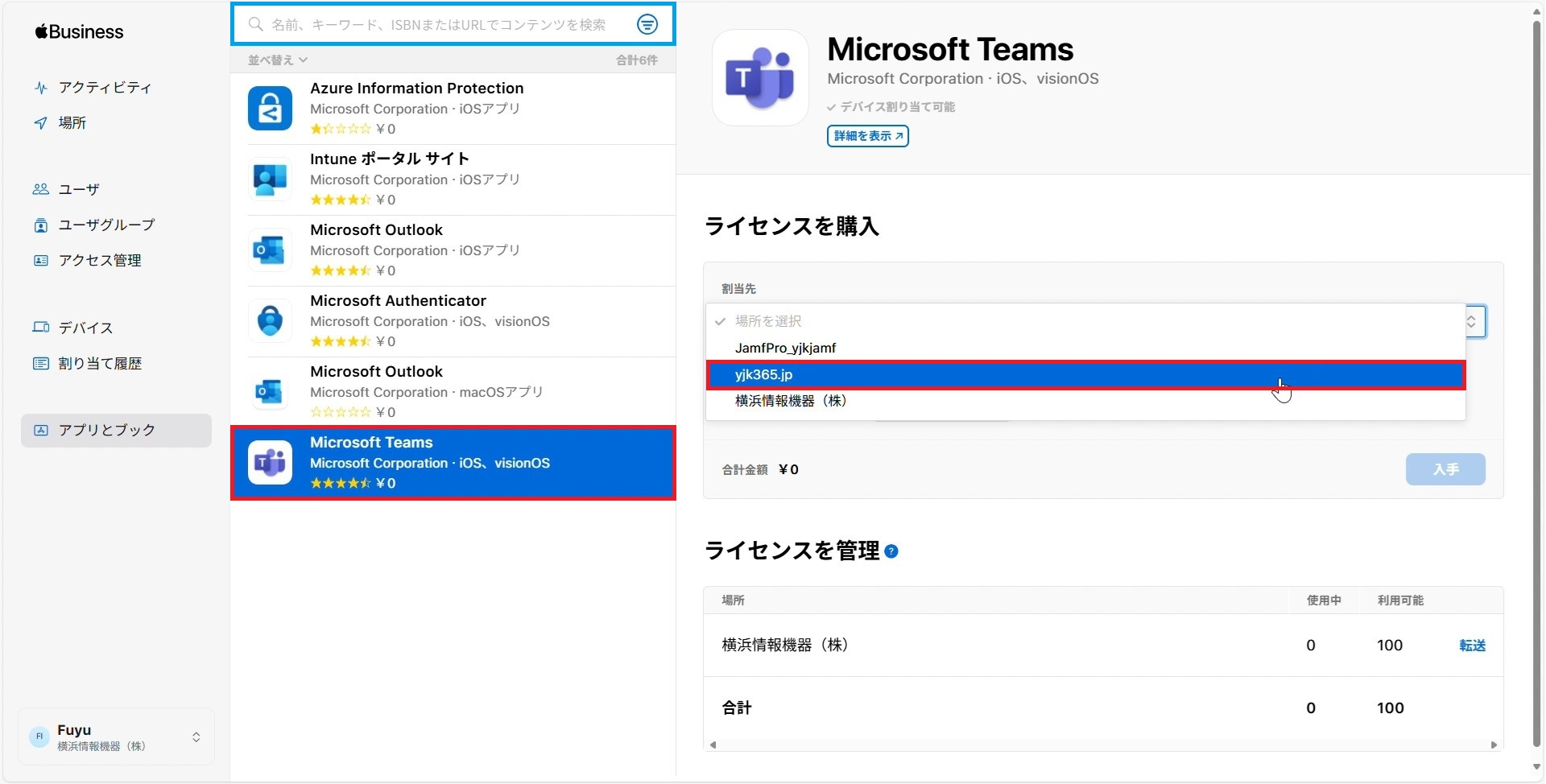The width and height of the screenshot is (1546, 784).
Task: Expand the 並べ替え sort dropdown
Action: coord(277,60)
